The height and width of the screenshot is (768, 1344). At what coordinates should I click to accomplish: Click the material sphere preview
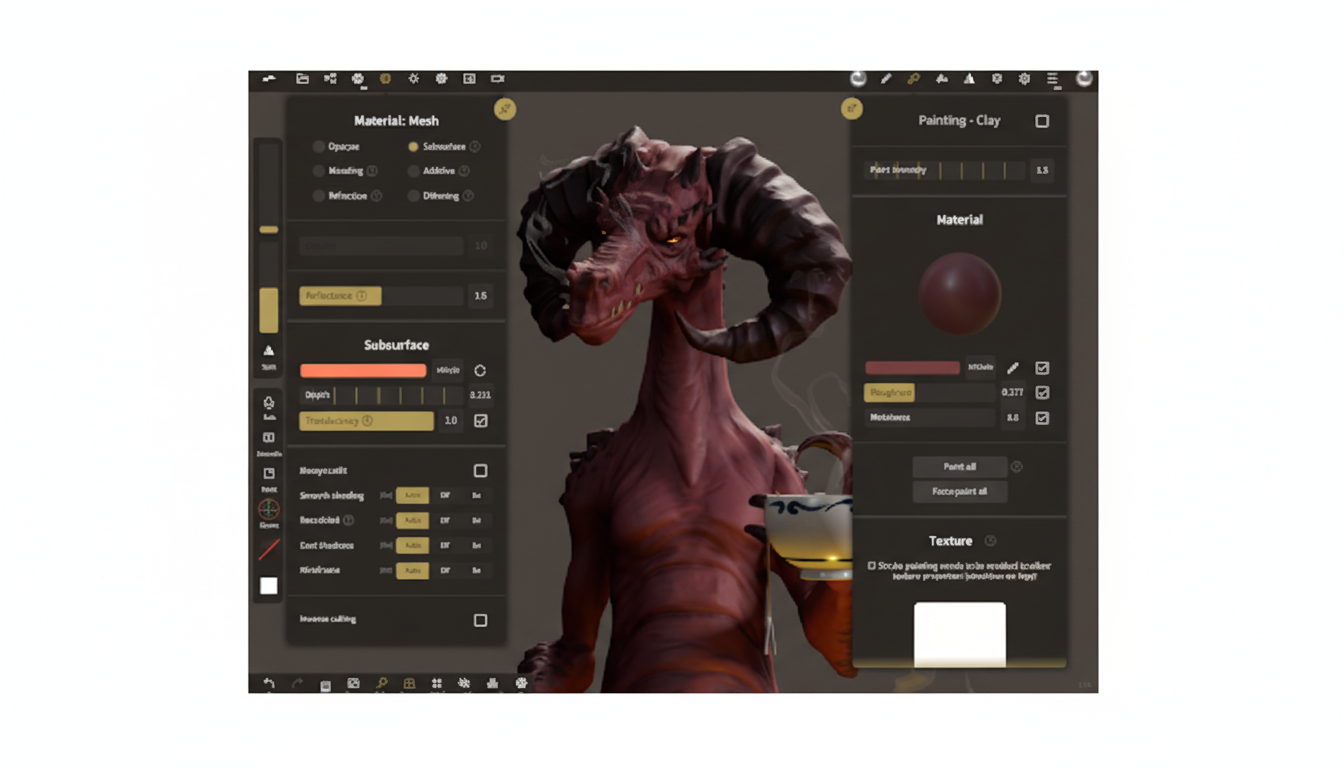[960, 290]
